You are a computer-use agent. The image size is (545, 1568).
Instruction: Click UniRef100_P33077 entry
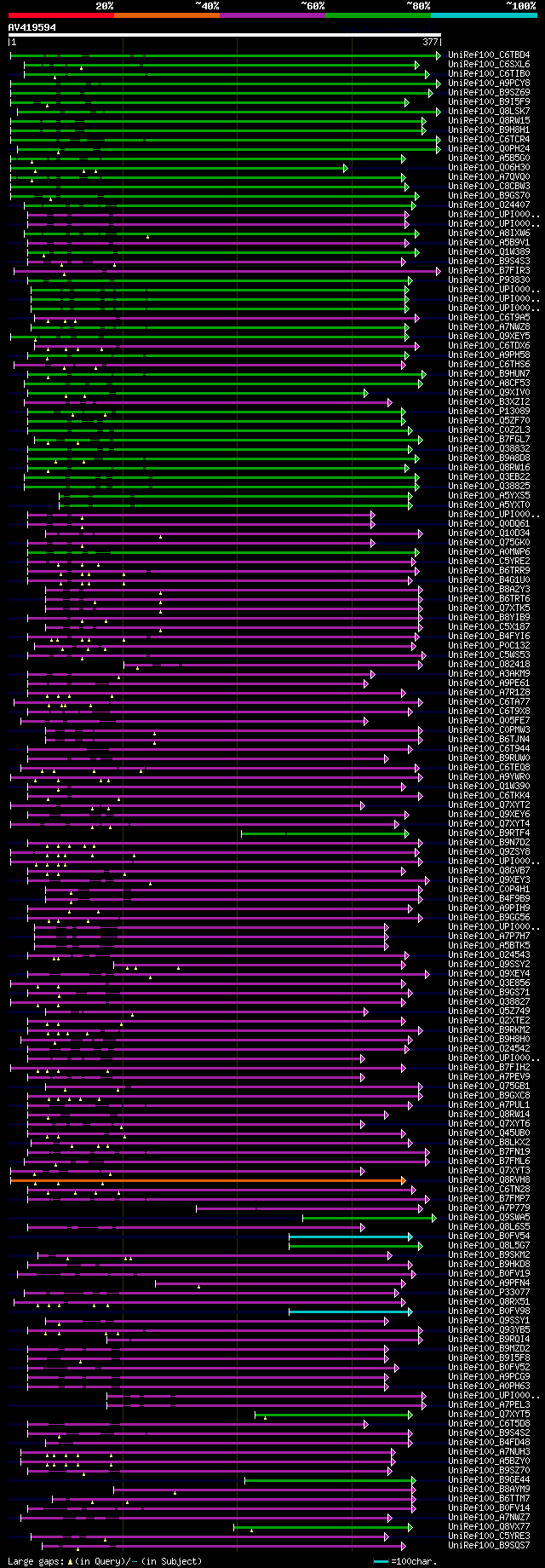(489, 1293)
